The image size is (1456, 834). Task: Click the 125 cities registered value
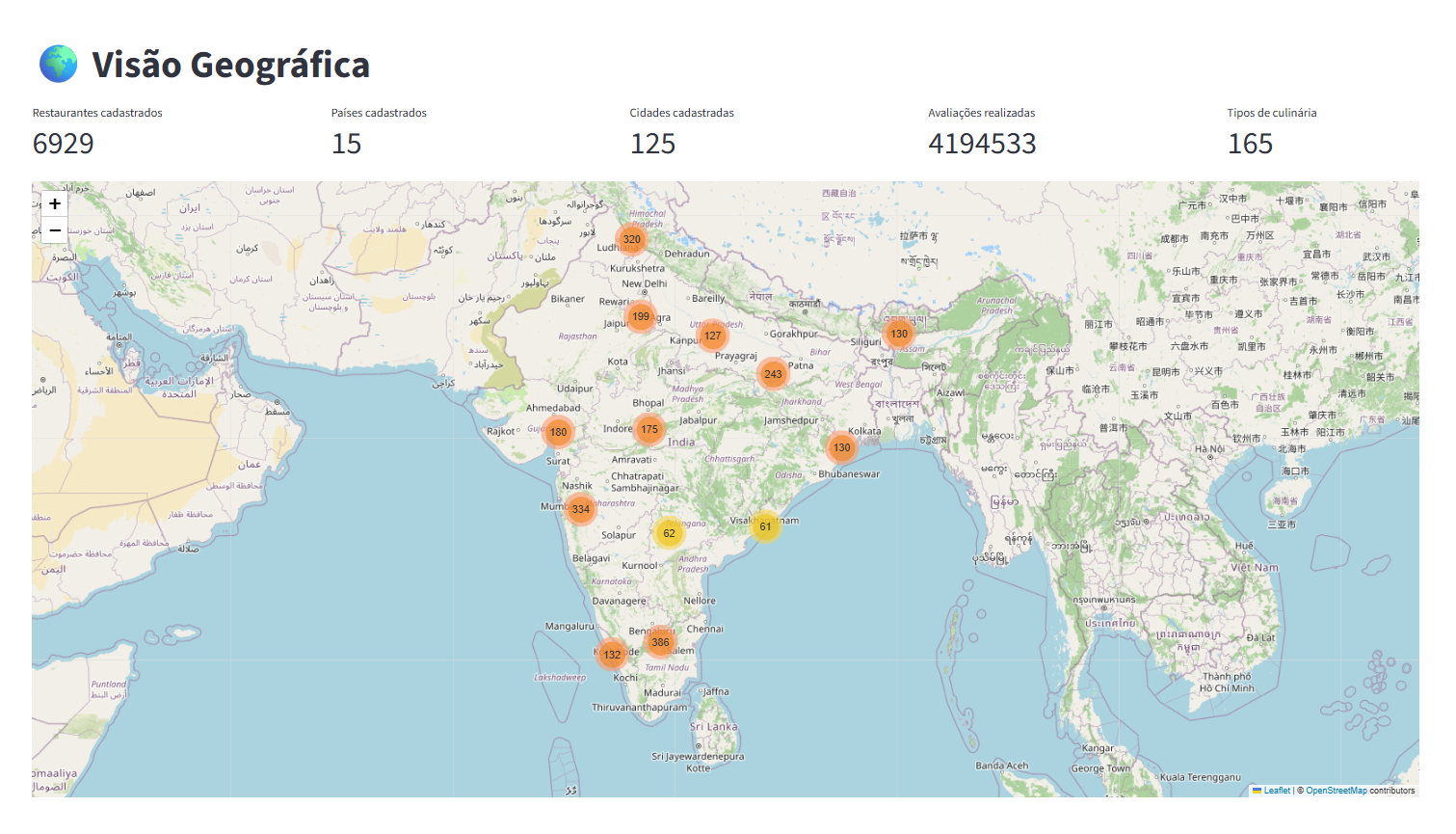pos(653,144)
